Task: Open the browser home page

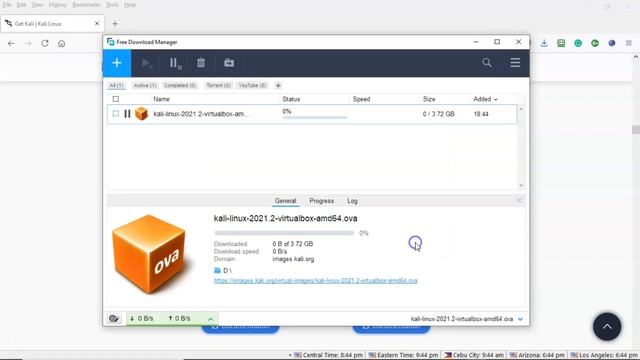Action: pos(62,43)
